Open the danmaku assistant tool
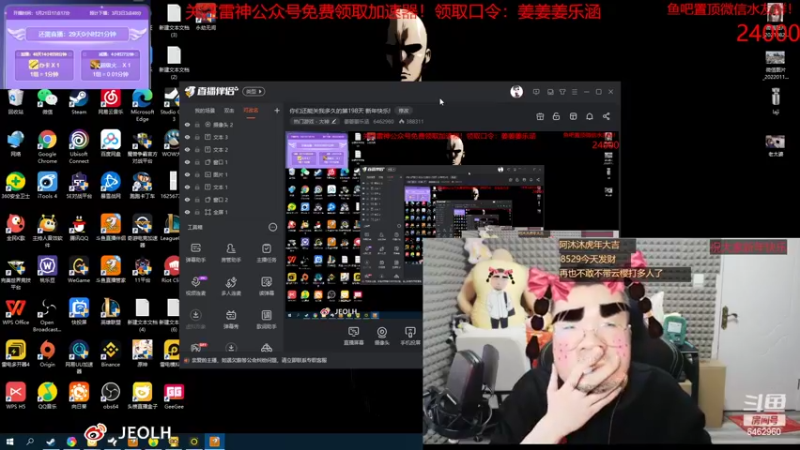 point(195,253)
